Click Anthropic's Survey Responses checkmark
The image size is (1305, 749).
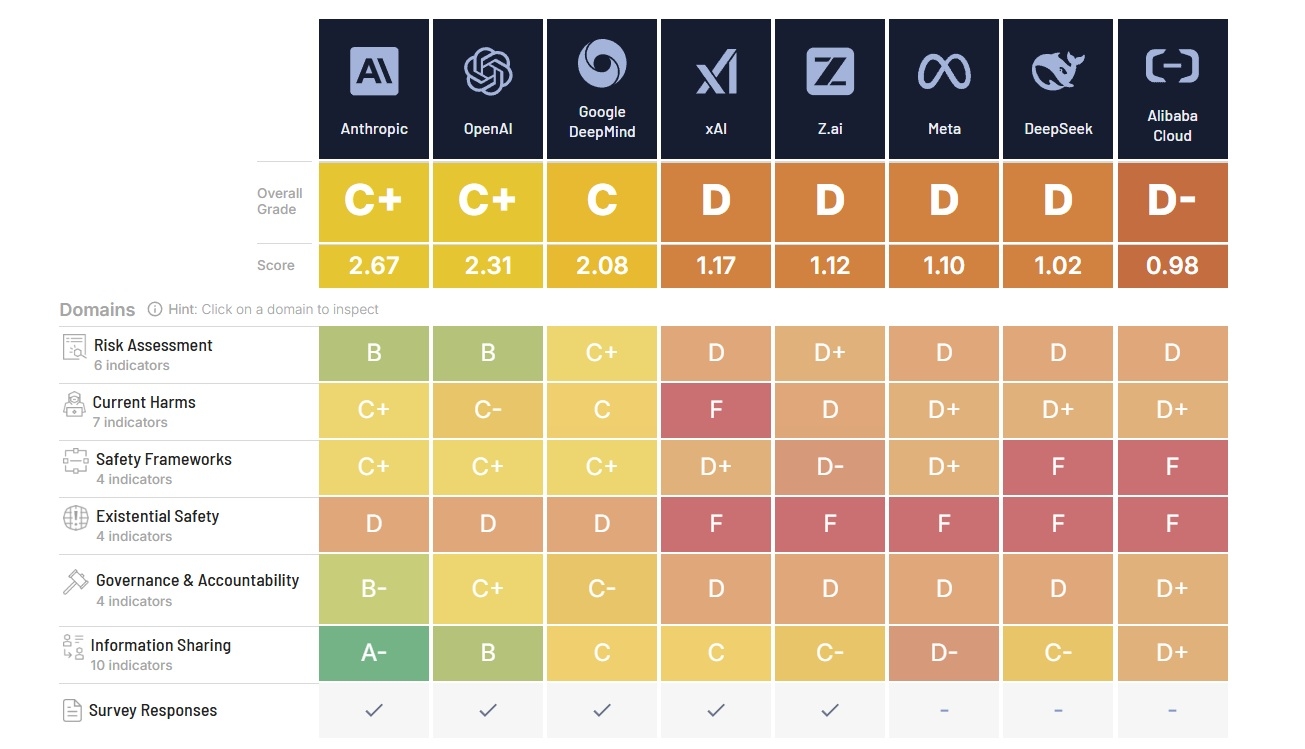click(373, 711)
